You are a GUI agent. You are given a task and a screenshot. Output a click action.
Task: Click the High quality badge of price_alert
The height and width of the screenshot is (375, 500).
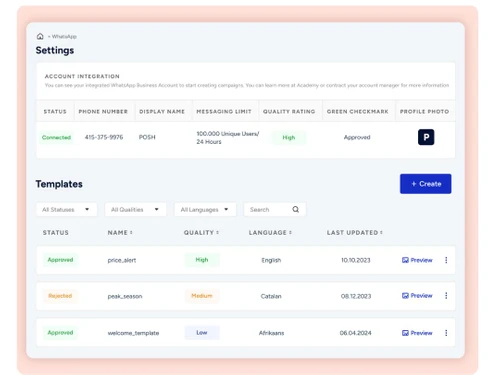click(x=202, y=260)
